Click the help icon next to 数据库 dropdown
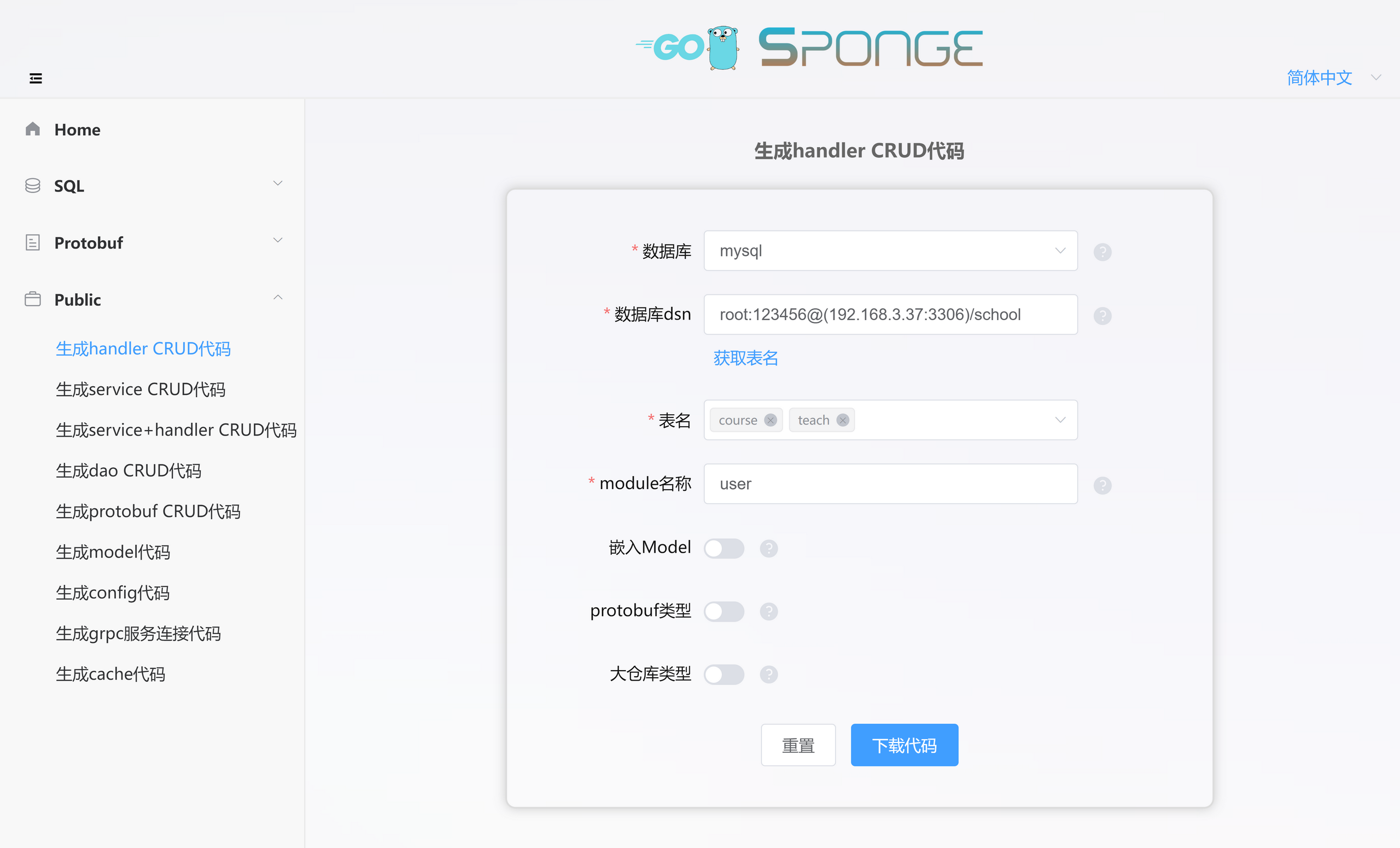The image size is (1400, 848). click(x=1102, y=252)
